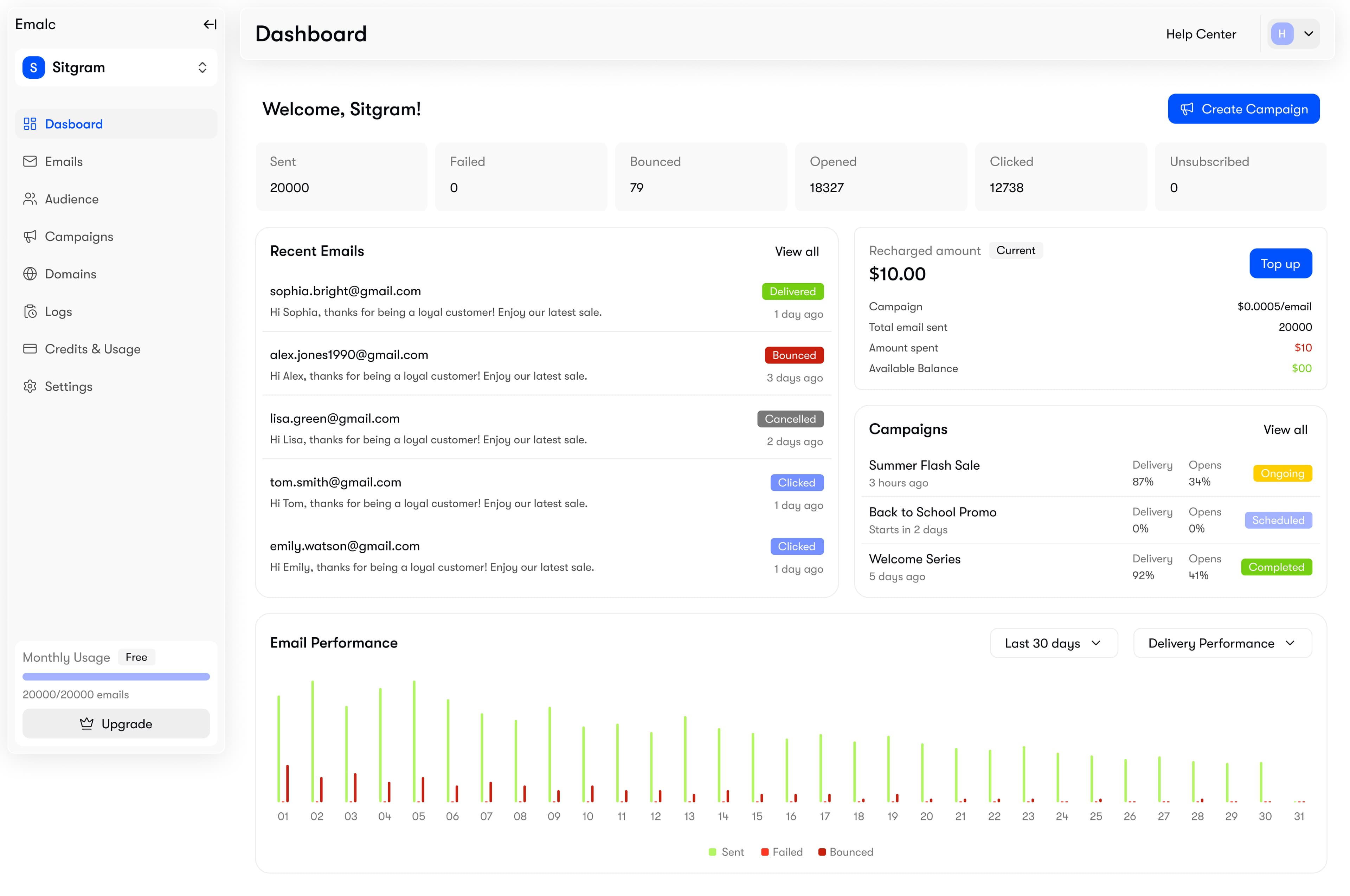Viewport: 1350px width, 896px height.
Task: Click the Free plan badge
Action: coord(136,657)
